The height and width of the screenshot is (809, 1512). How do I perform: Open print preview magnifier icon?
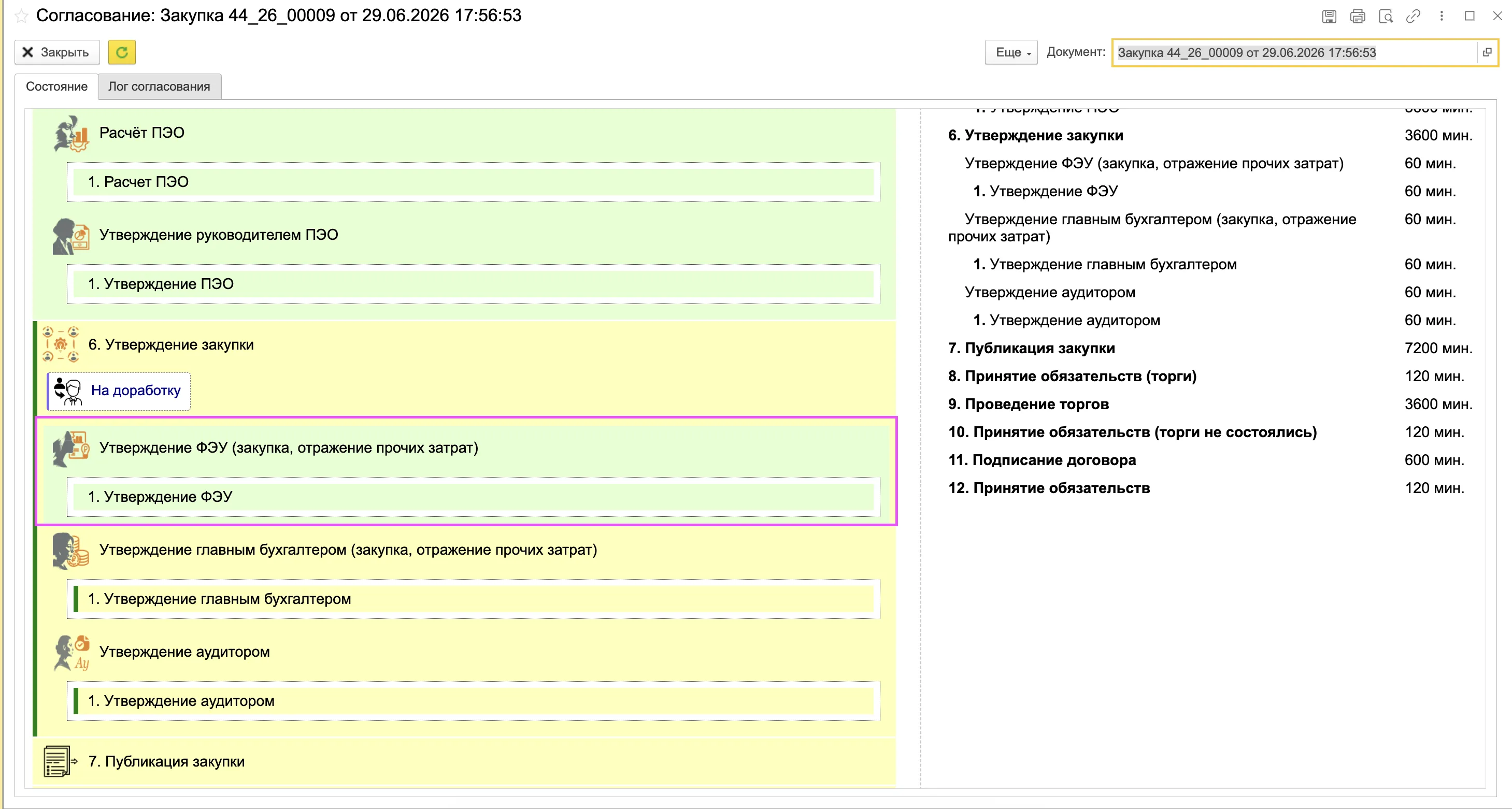point(1385,16)
